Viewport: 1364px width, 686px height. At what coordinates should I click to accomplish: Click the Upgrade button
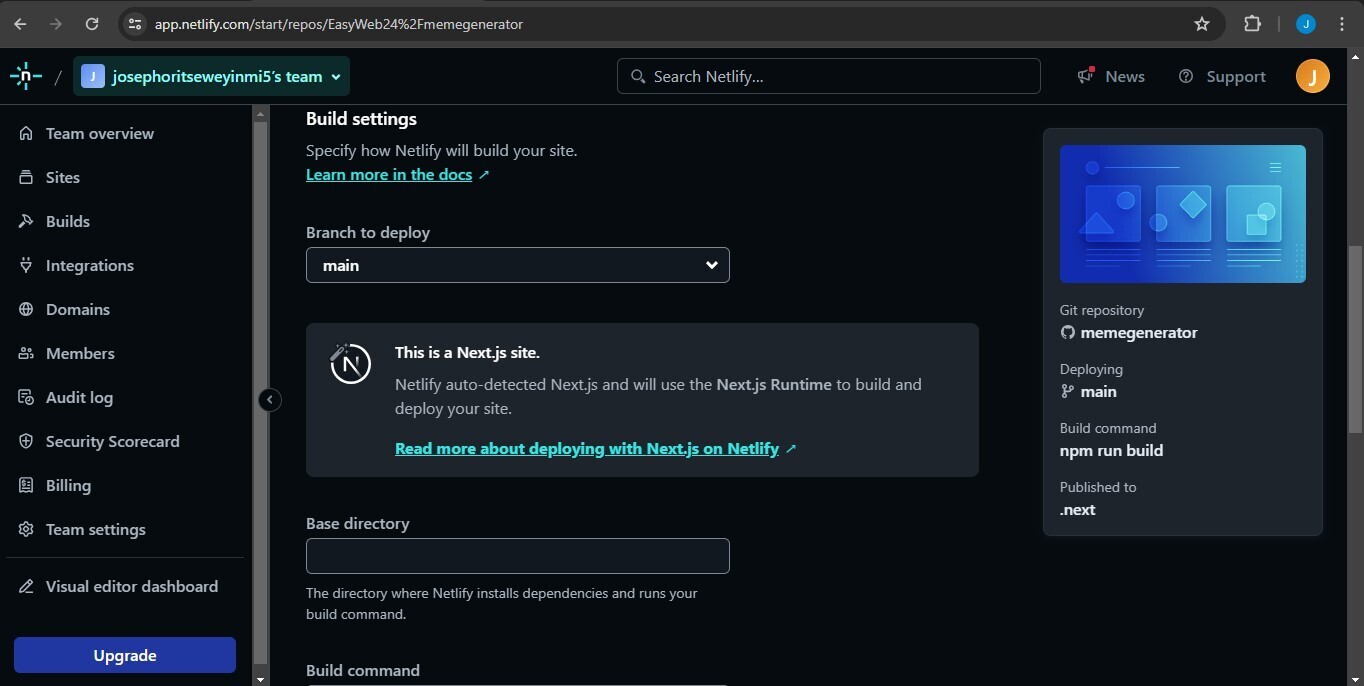tap(125, 655)
